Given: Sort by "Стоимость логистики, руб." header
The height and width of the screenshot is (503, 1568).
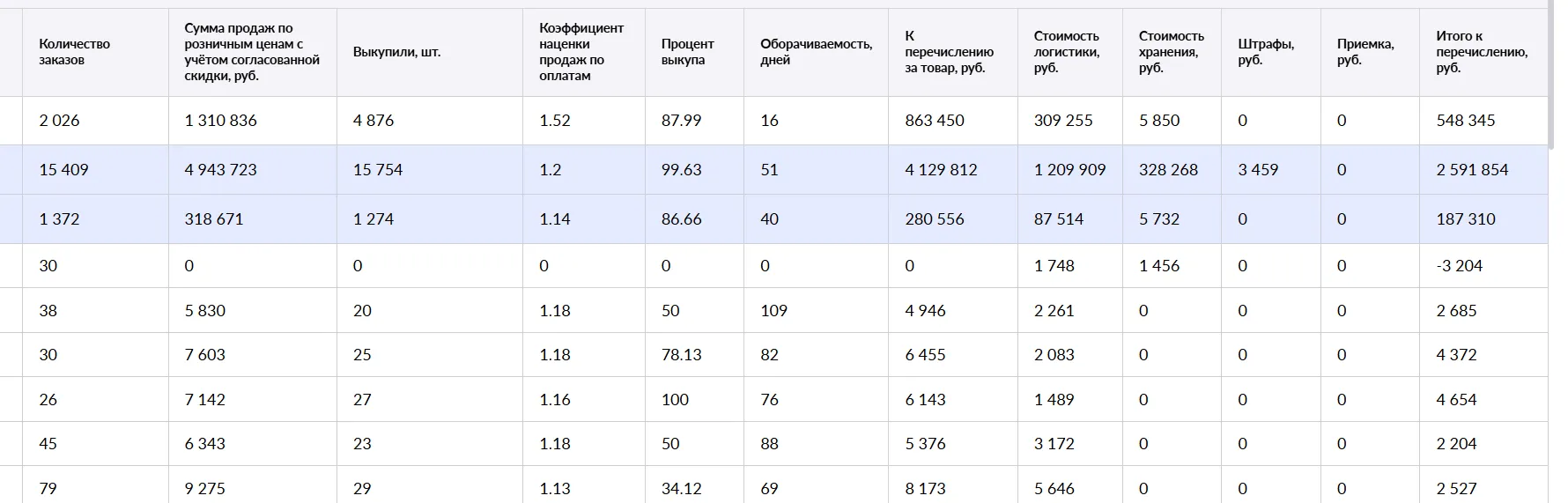Looking at the screenshot, I should (x=1066, y=52).
